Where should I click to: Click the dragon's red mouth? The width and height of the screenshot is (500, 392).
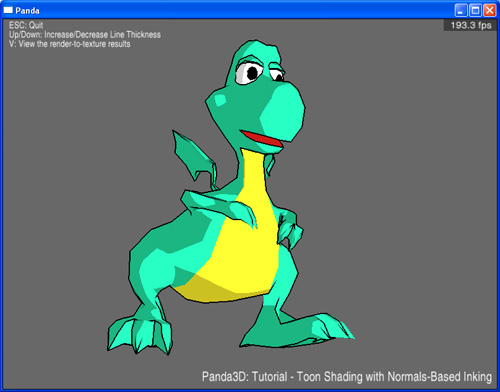(x=262, y=138)
